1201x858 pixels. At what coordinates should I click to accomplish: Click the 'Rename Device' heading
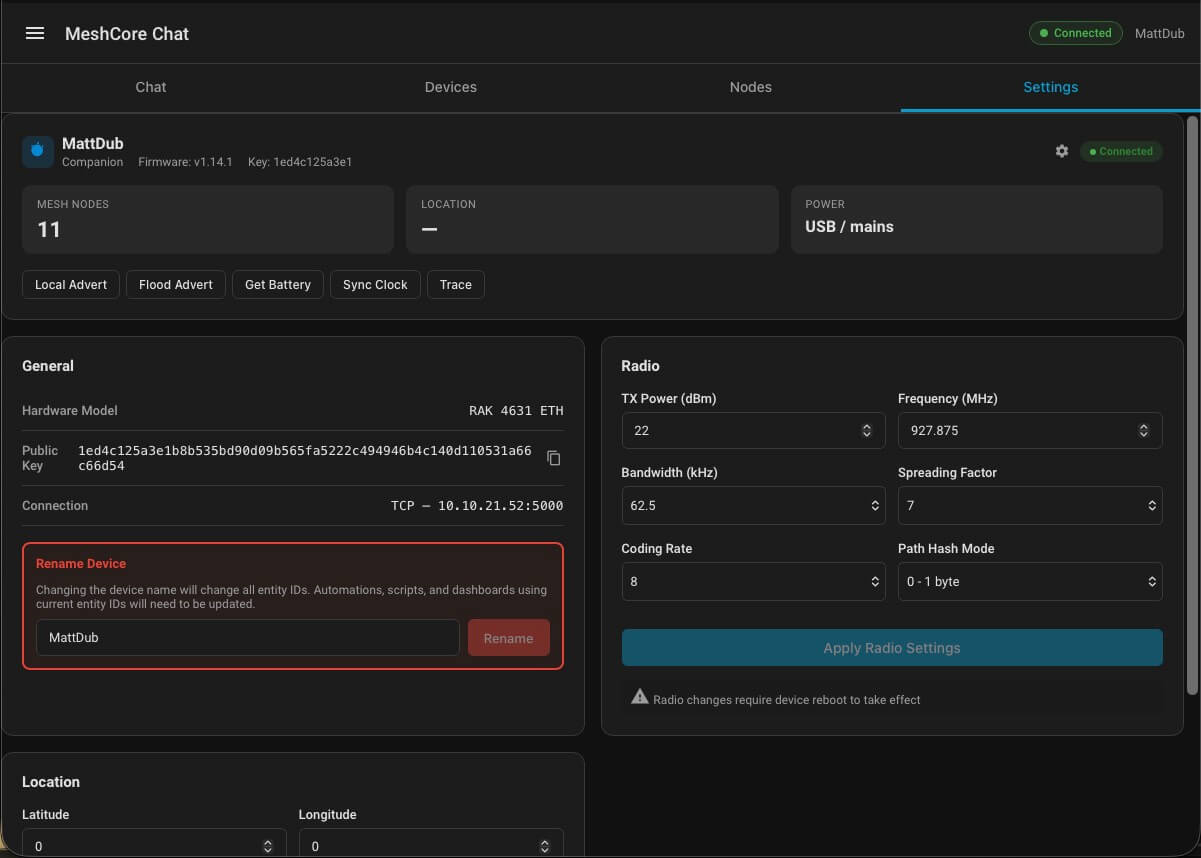click(x=81, y=564)
